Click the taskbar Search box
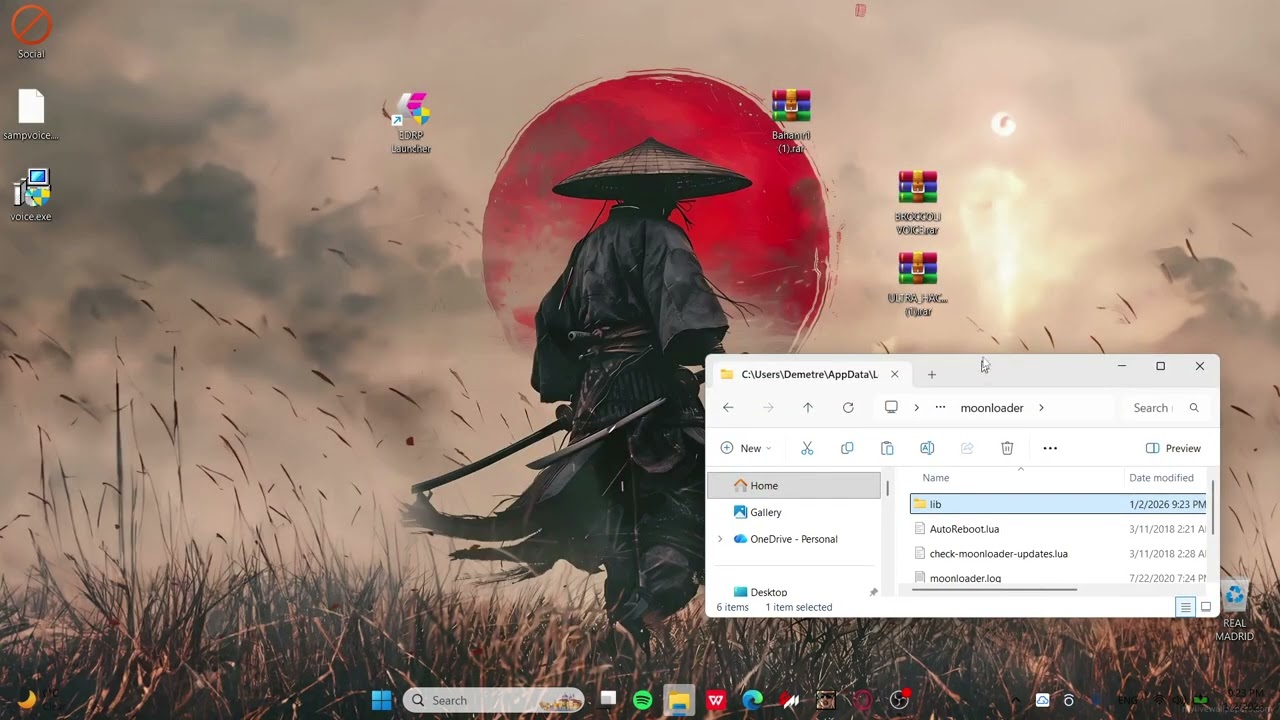The height and width of the screenshot is (720, 1280). pyautogui.click(x=494, y=700)
